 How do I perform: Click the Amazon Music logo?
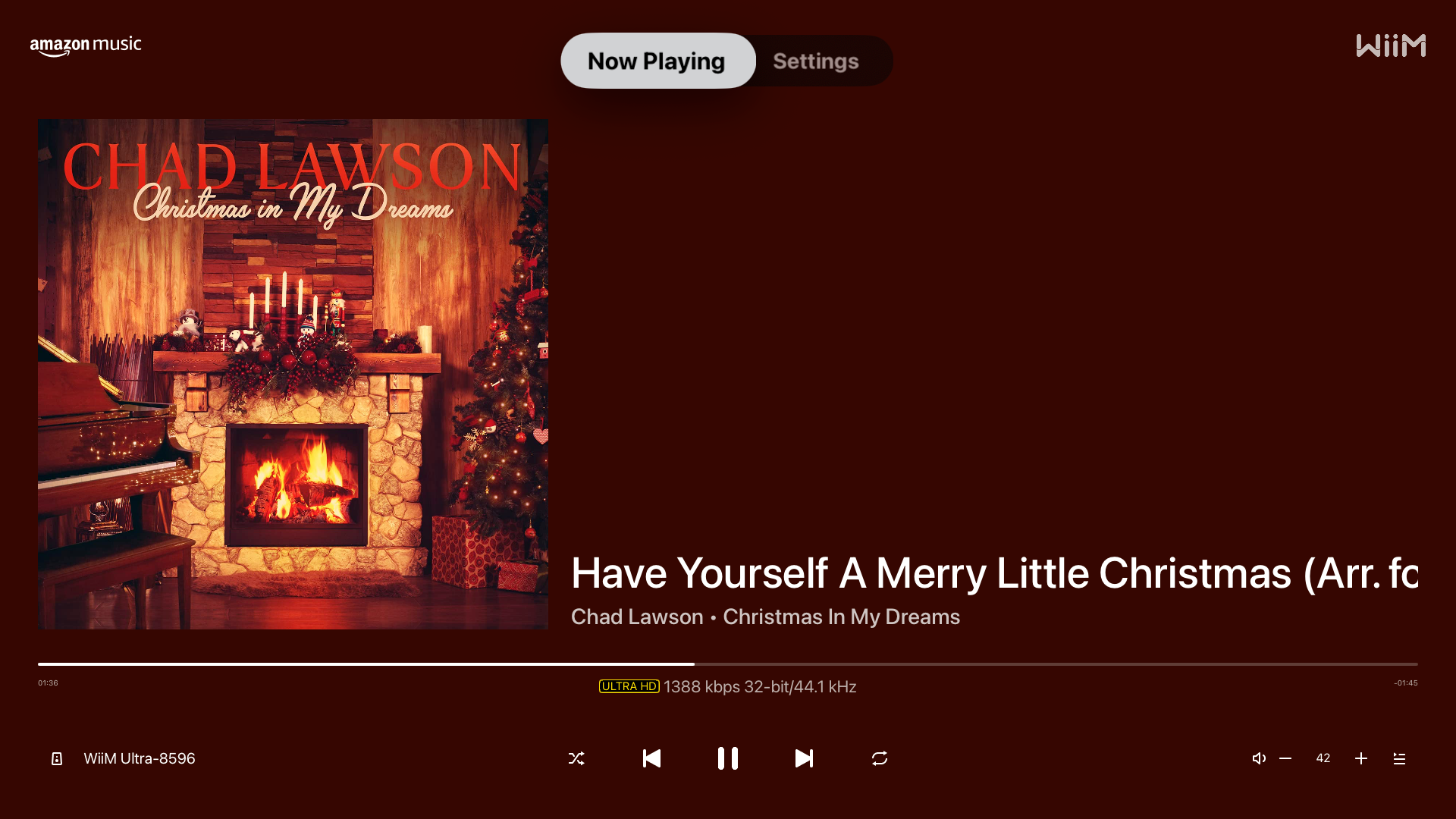point(86,45)
